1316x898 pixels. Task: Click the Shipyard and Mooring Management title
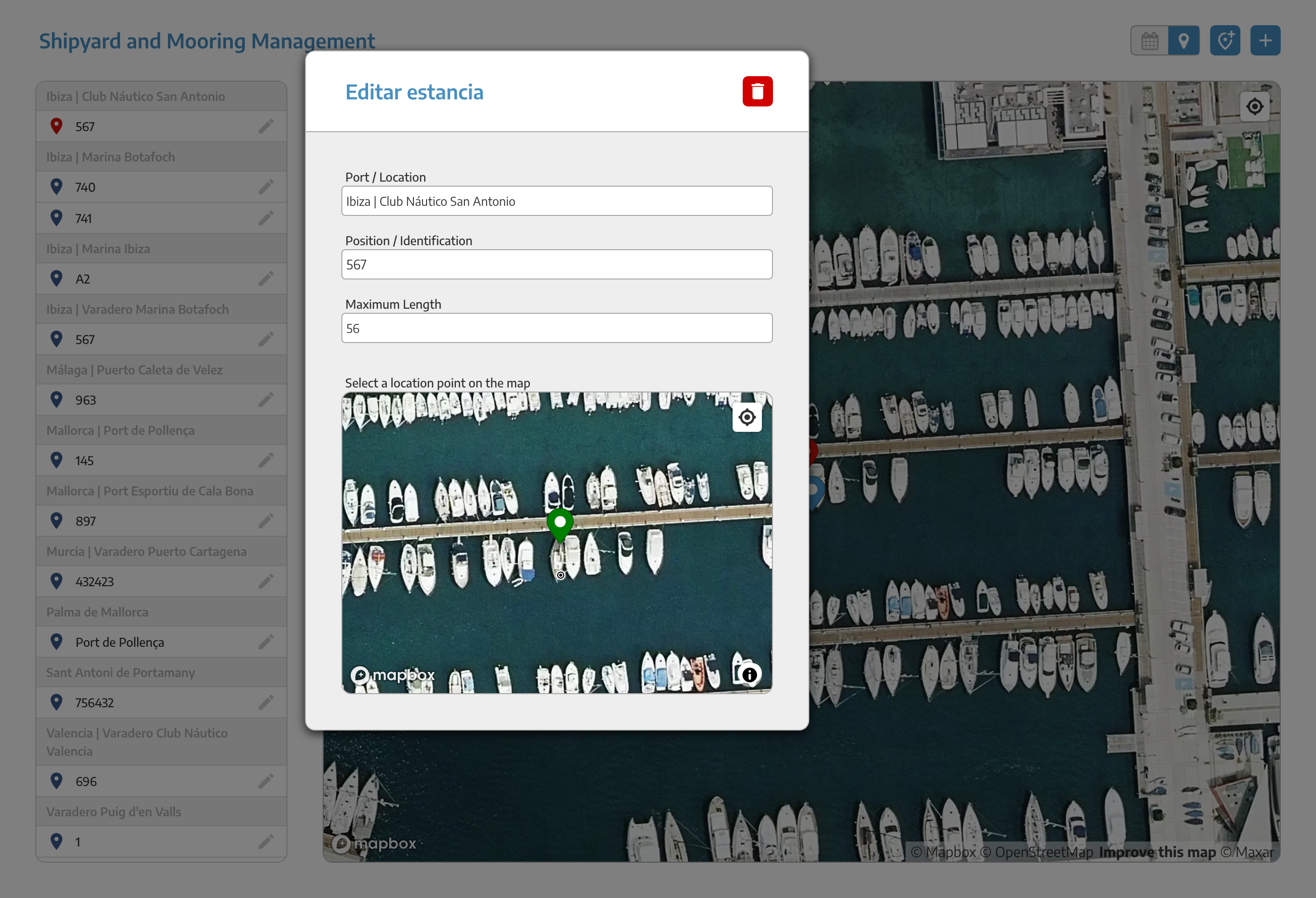click(x=207, y=41)
